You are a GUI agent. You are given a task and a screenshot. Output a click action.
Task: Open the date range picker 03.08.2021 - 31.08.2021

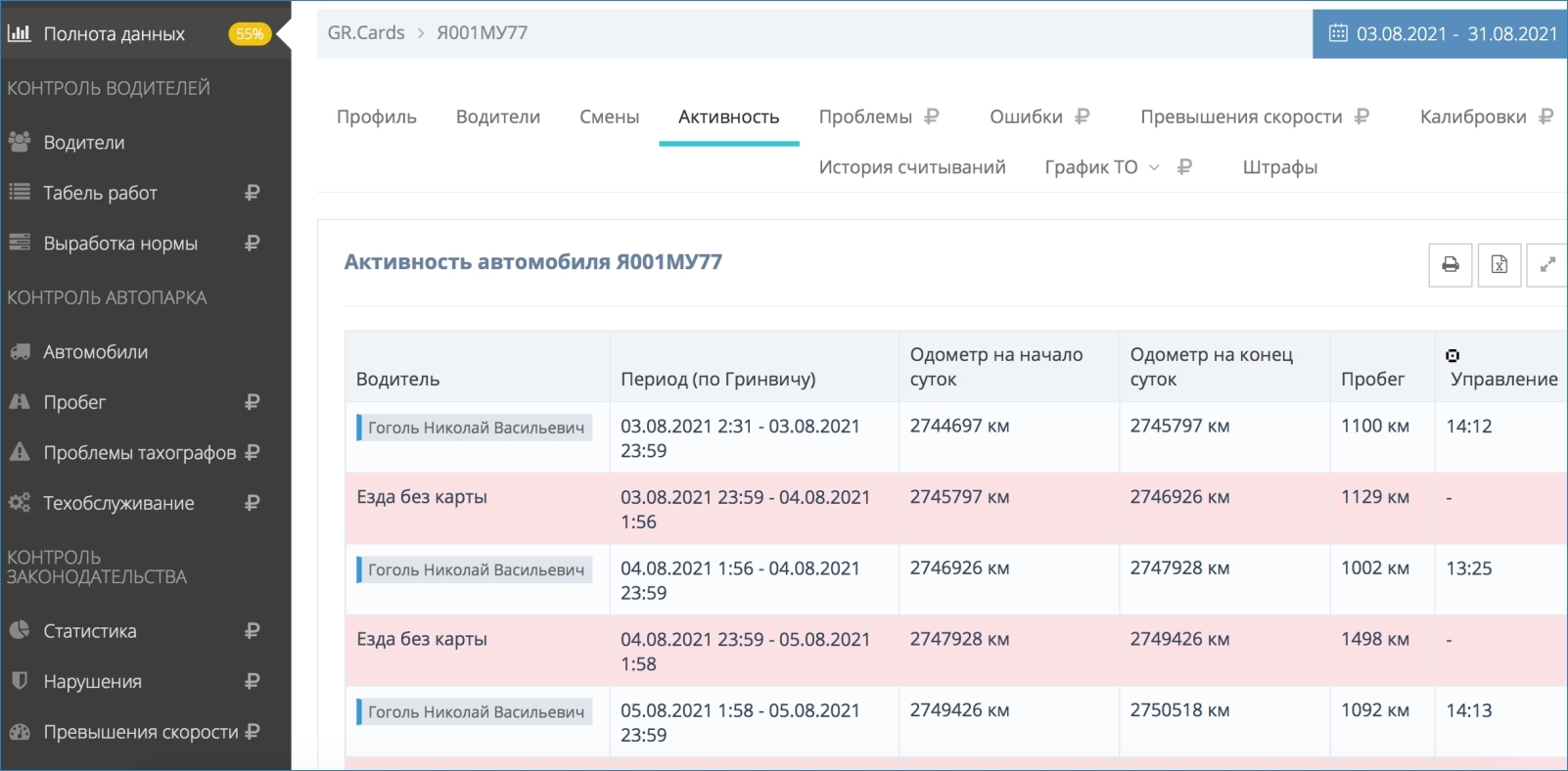pyautogui.click(x=1440, y=34)
